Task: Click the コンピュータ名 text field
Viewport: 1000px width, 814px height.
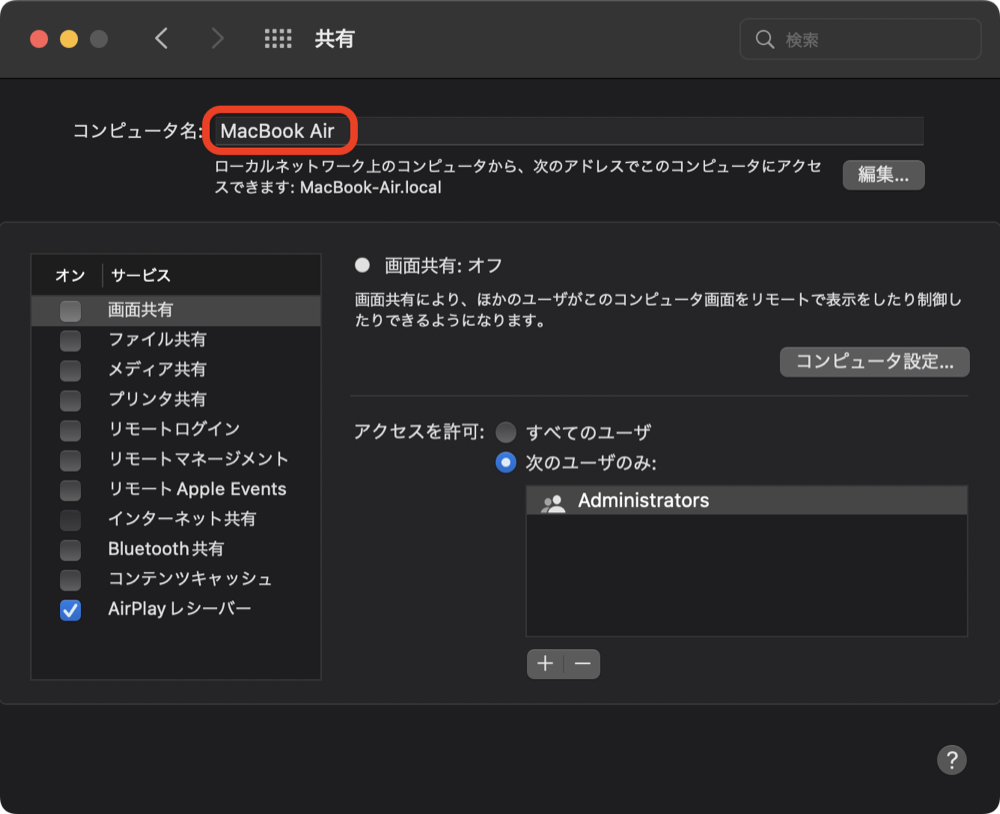Action: [x=569, y=131]
